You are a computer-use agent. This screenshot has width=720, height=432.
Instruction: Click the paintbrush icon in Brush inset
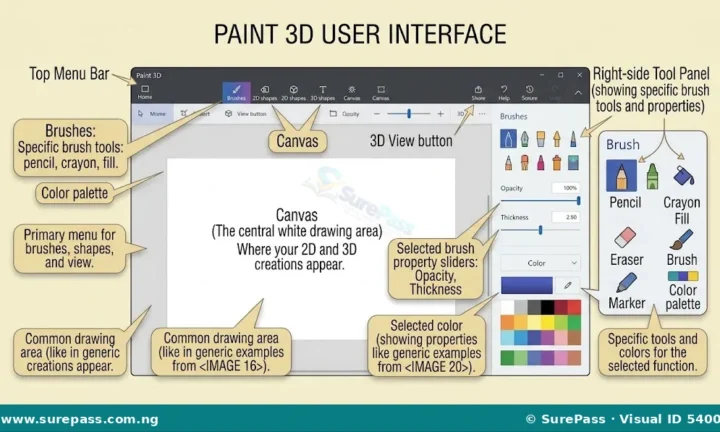pos(681,240)
